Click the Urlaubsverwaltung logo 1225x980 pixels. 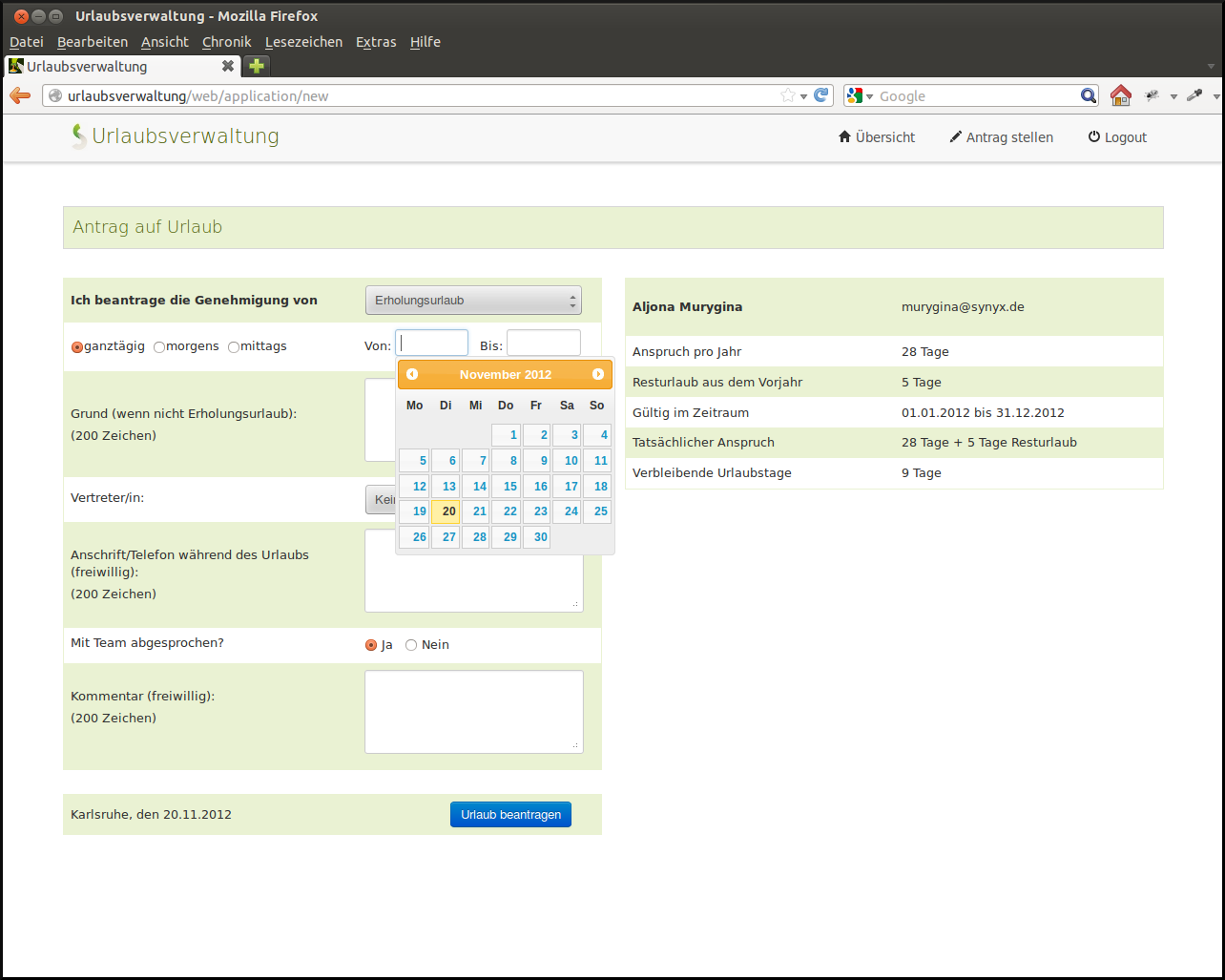click(176, 136)
